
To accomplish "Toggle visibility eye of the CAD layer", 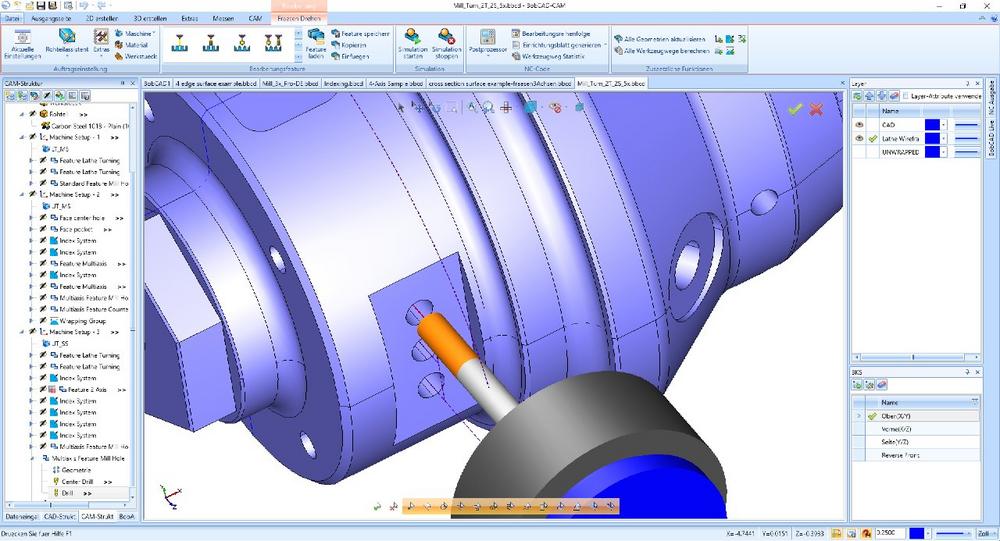I will pos(859,124).
